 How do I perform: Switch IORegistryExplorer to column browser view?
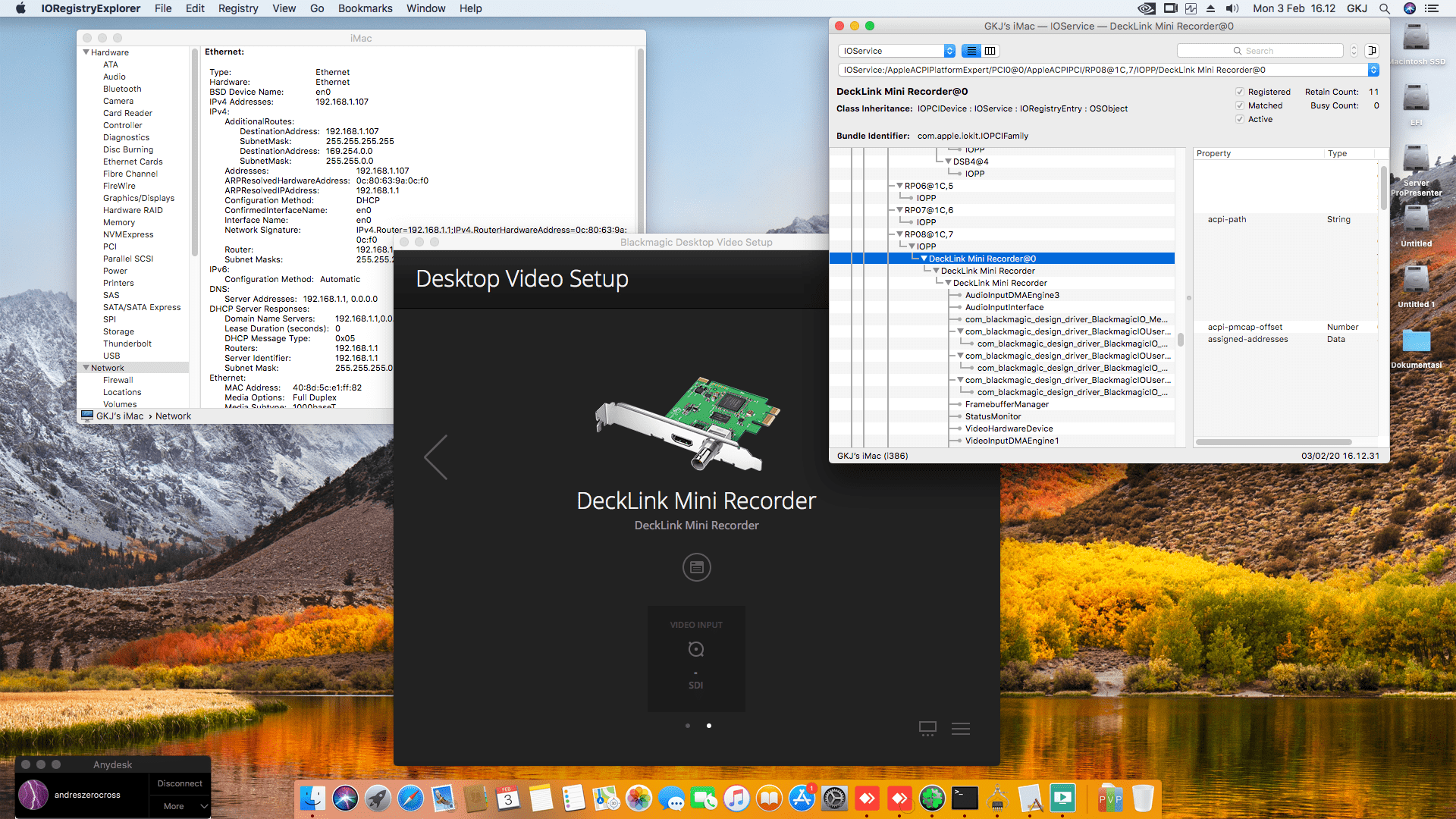(x=990, y=51)
